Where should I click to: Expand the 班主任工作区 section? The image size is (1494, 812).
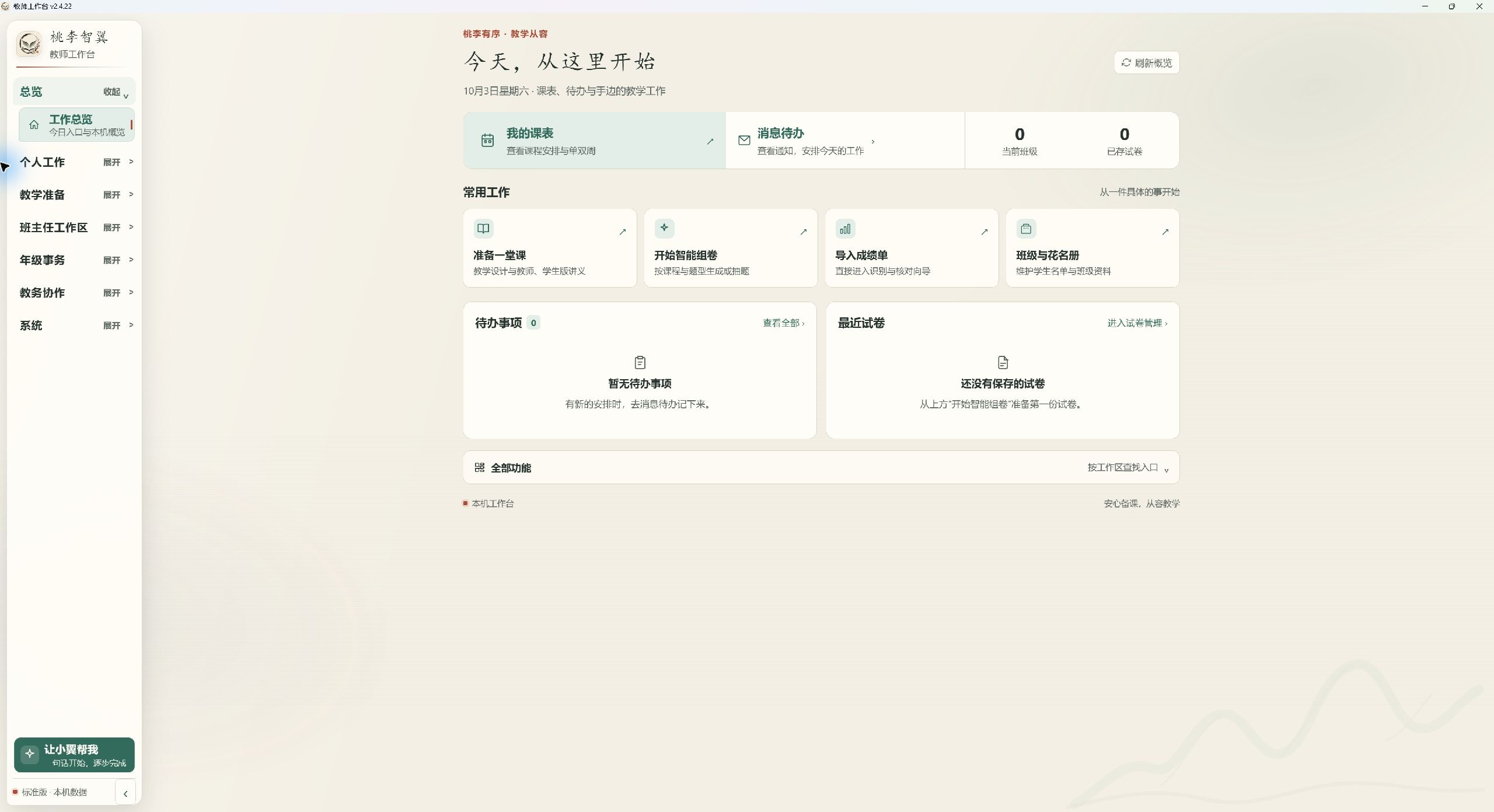pos(74,228)
